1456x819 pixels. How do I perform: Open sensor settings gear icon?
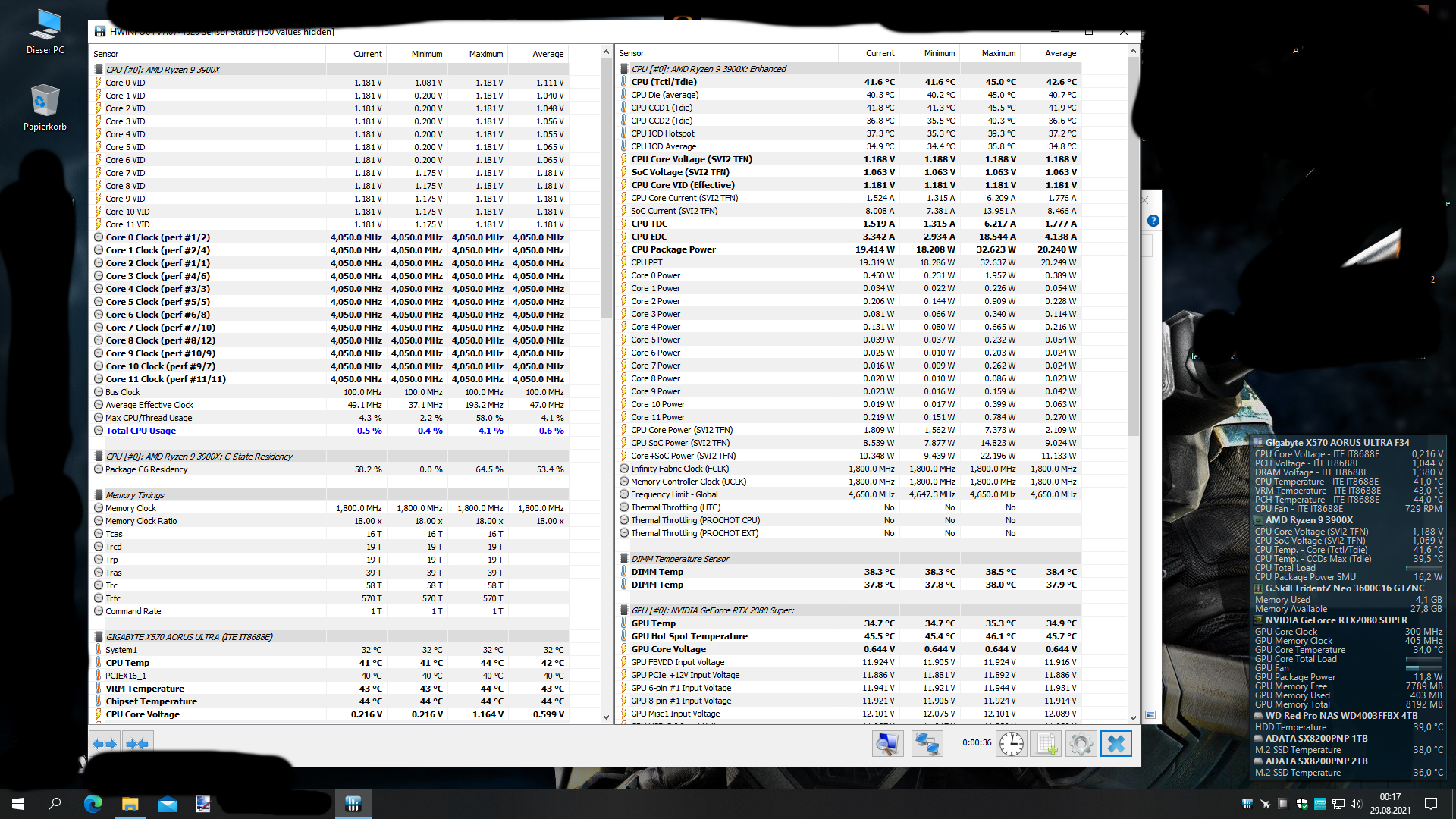[1081, 744]
